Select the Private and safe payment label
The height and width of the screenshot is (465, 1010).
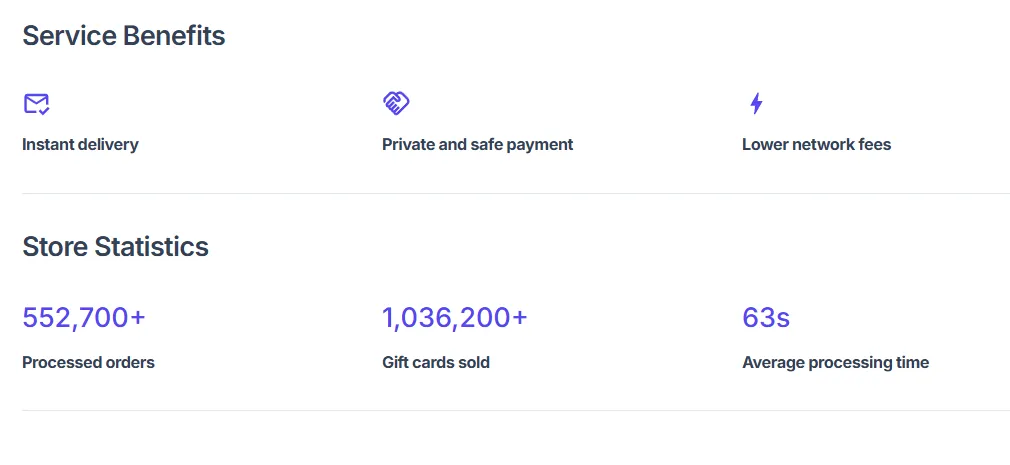point(477,144)
